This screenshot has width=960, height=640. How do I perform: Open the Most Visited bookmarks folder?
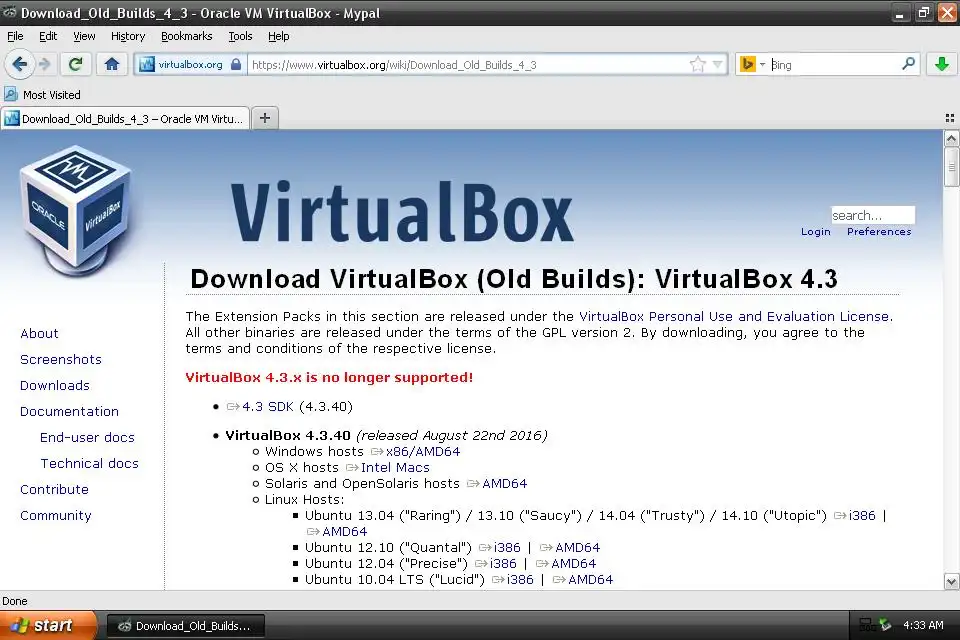tap(43, 94)
